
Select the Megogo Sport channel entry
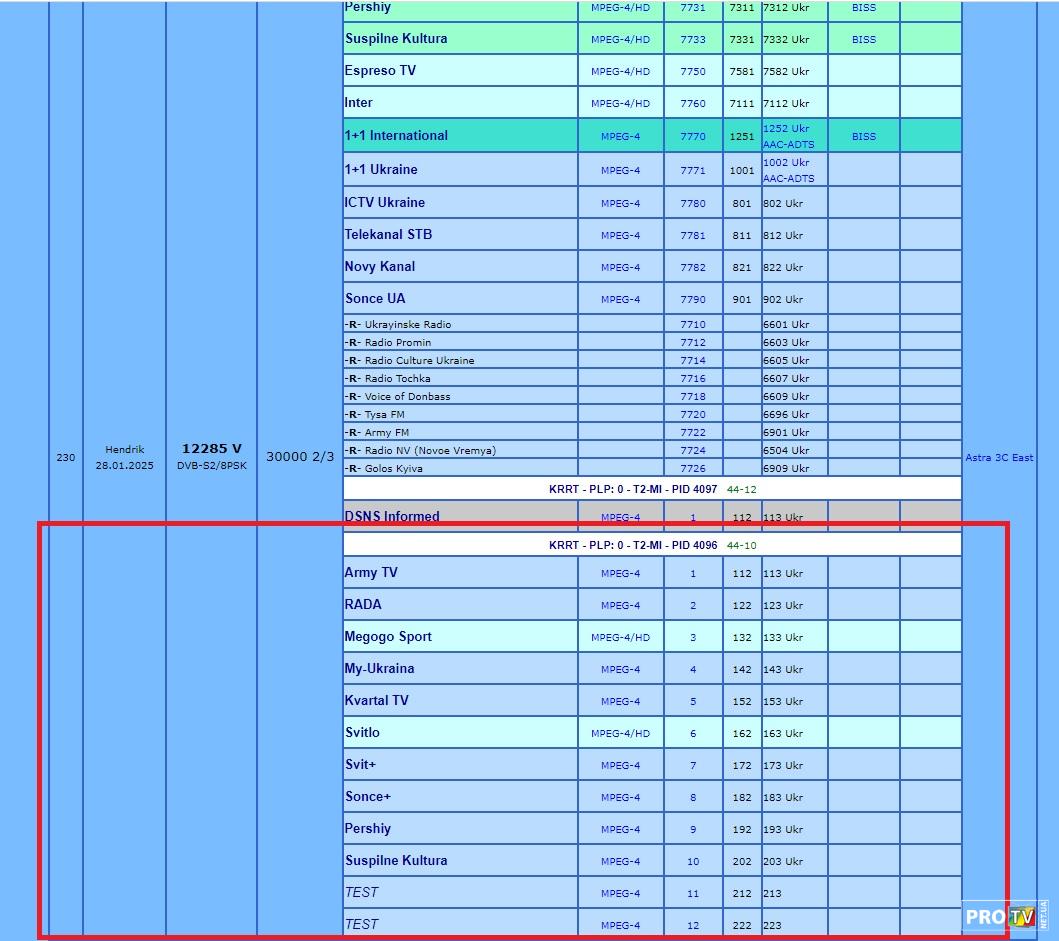pos(388,637)
